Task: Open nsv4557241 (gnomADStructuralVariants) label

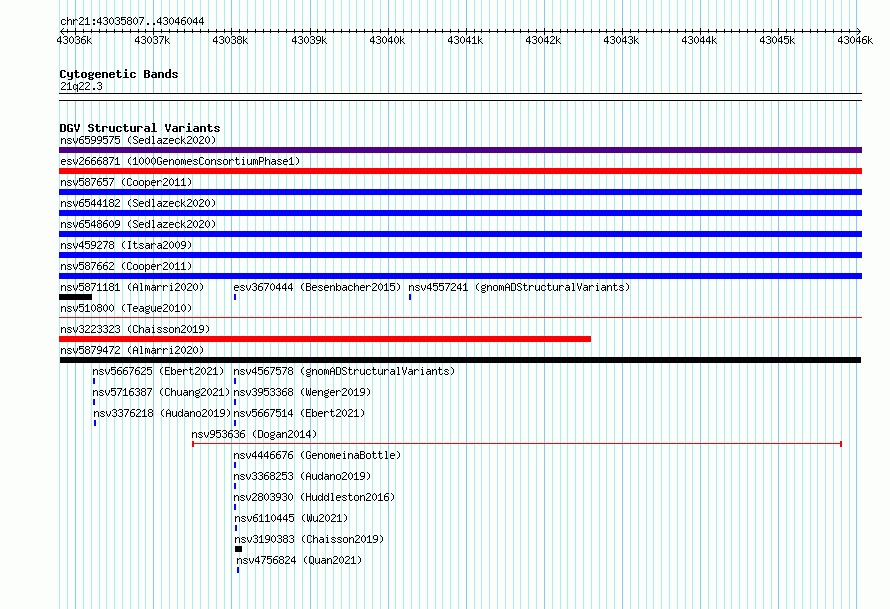Action: pos(519,287)
